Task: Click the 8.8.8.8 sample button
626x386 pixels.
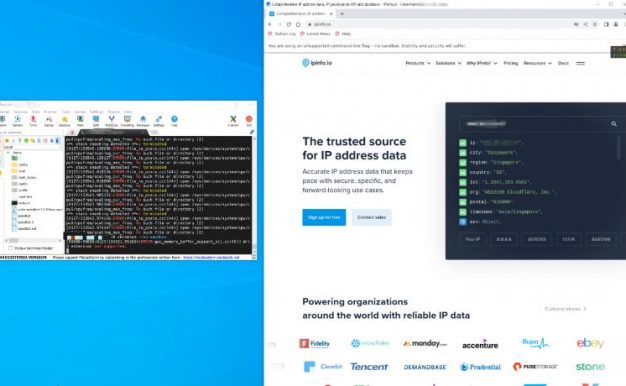Action: click(503, 239)
